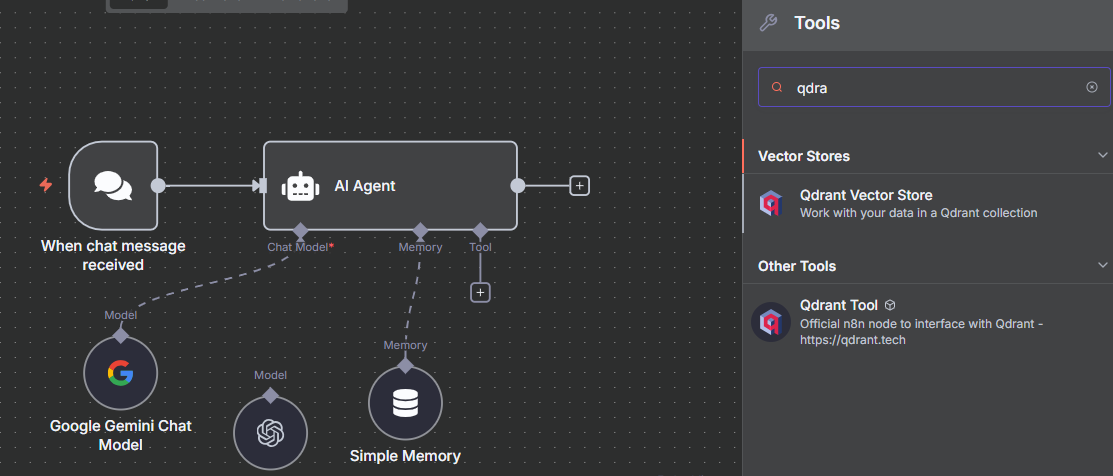Open the Simple Memory database node

click(405, 403)
